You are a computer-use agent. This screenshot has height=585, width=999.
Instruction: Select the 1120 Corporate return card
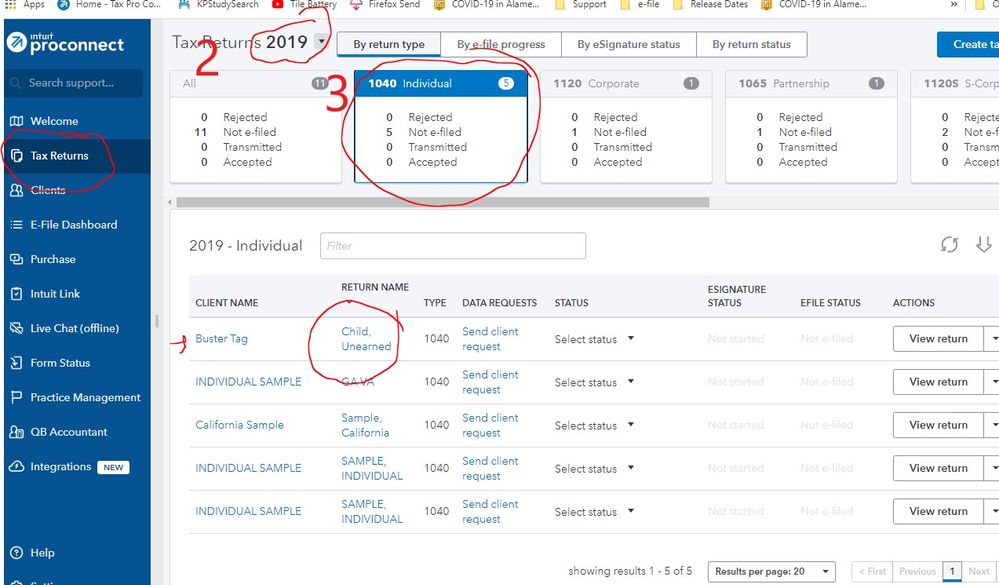[x=626, y=126]
